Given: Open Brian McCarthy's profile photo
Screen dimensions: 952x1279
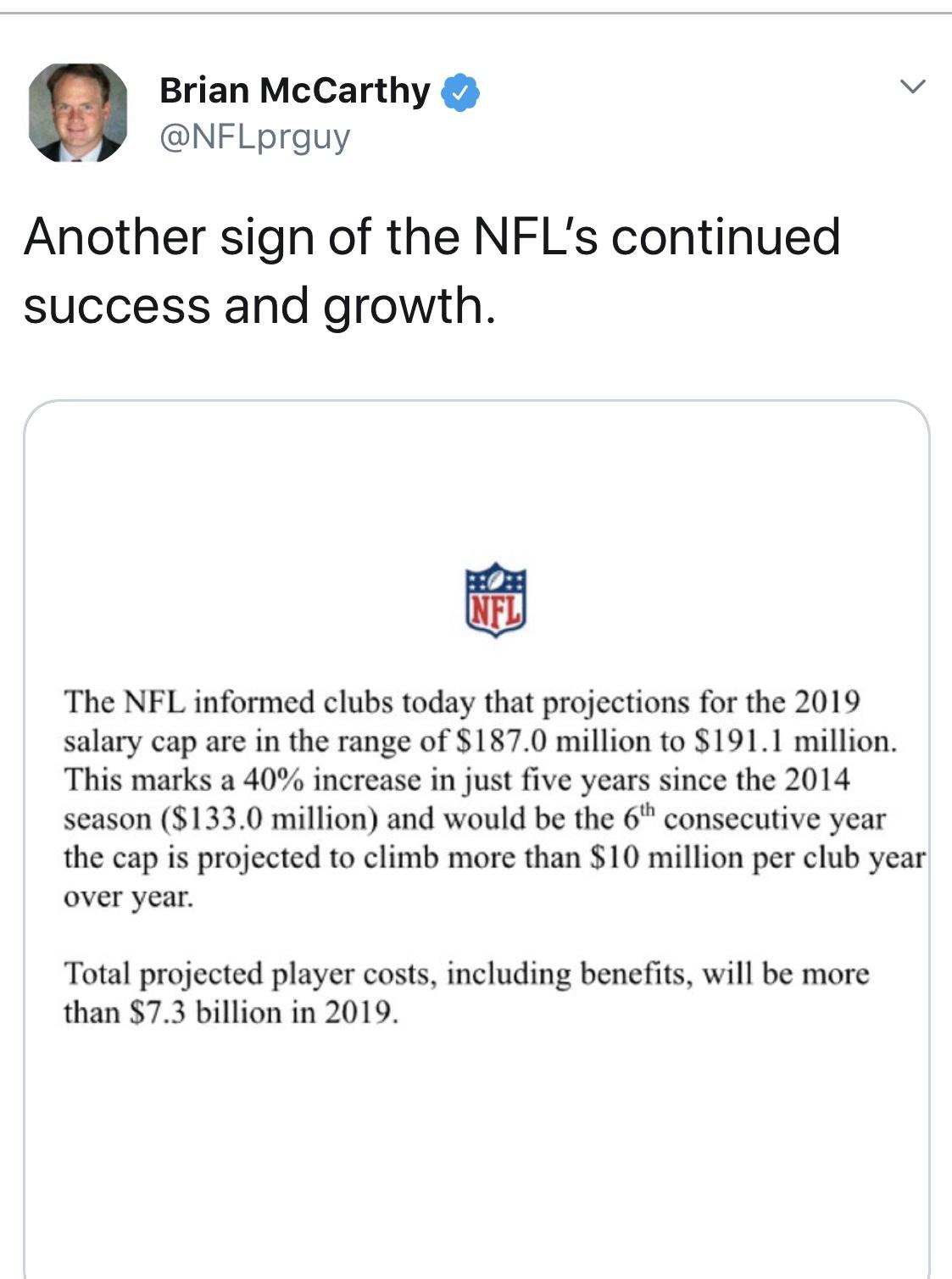Looking at the screenshot, I should pyautogui.click(x=78, y=113).
